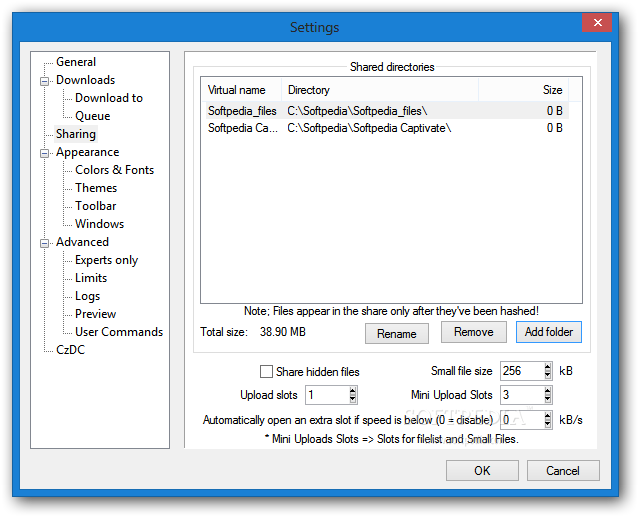Click the Remove button
This screenshot has height=517, width=639.
474,332
